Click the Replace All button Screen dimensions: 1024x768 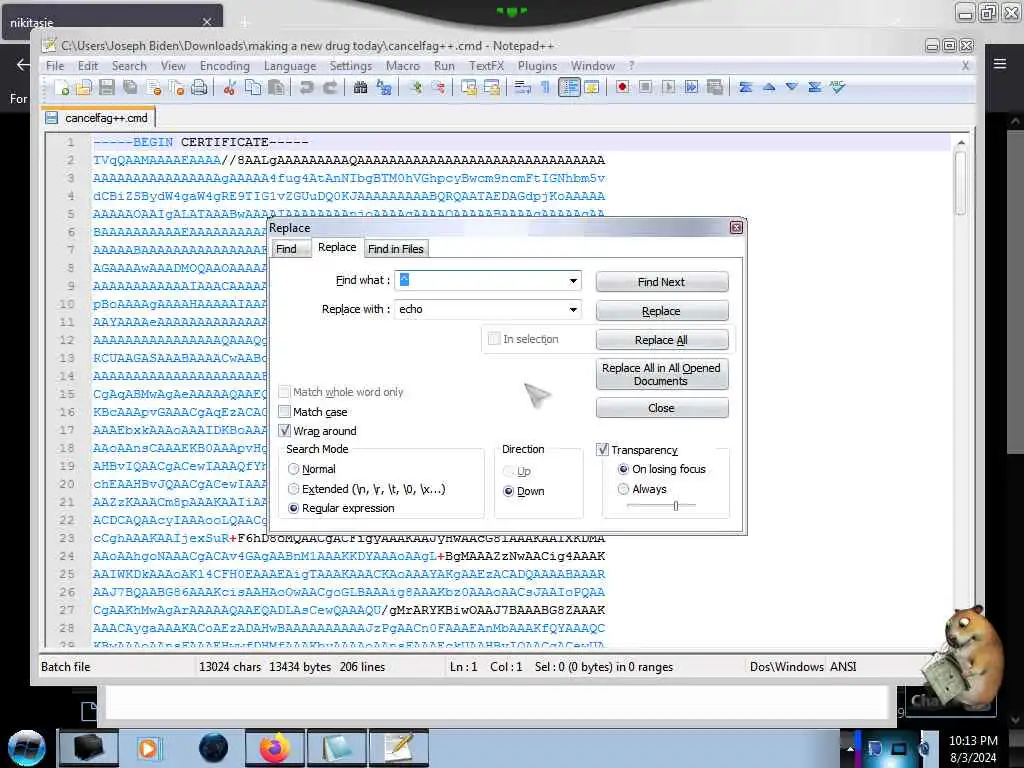(662, 340)
